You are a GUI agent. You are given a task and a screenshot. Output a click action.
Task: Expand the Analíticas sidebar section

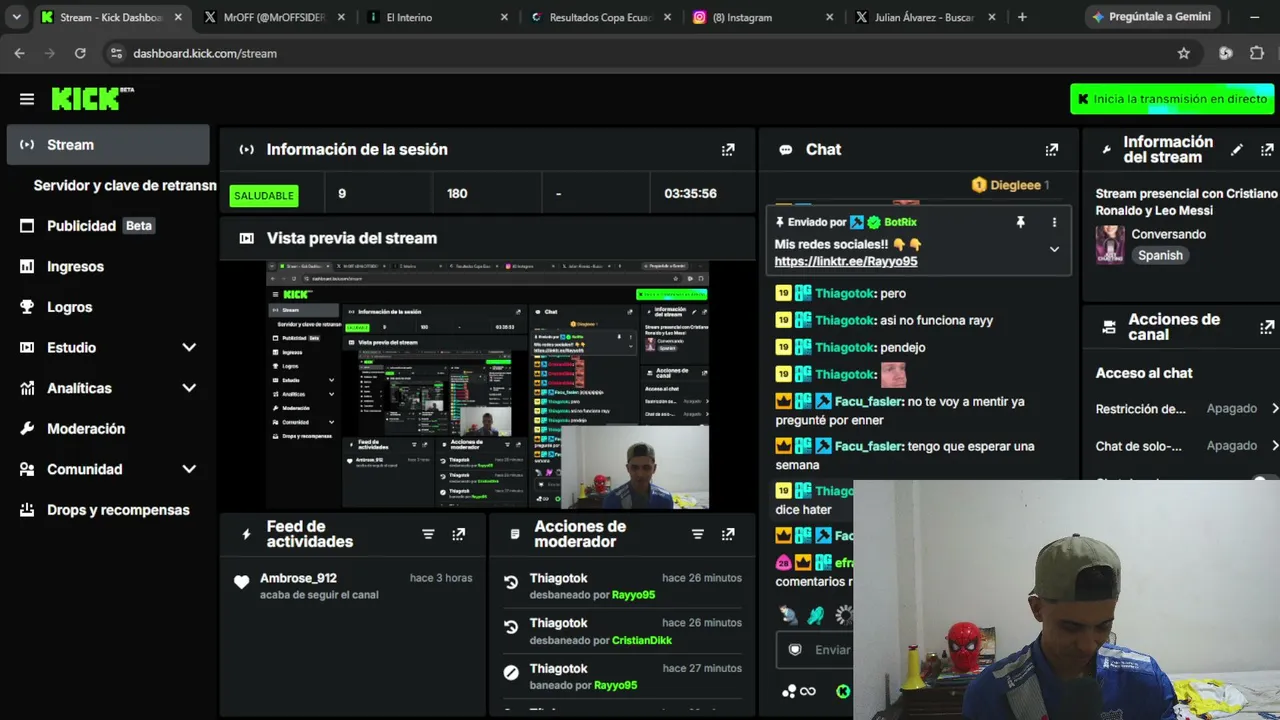189,388
